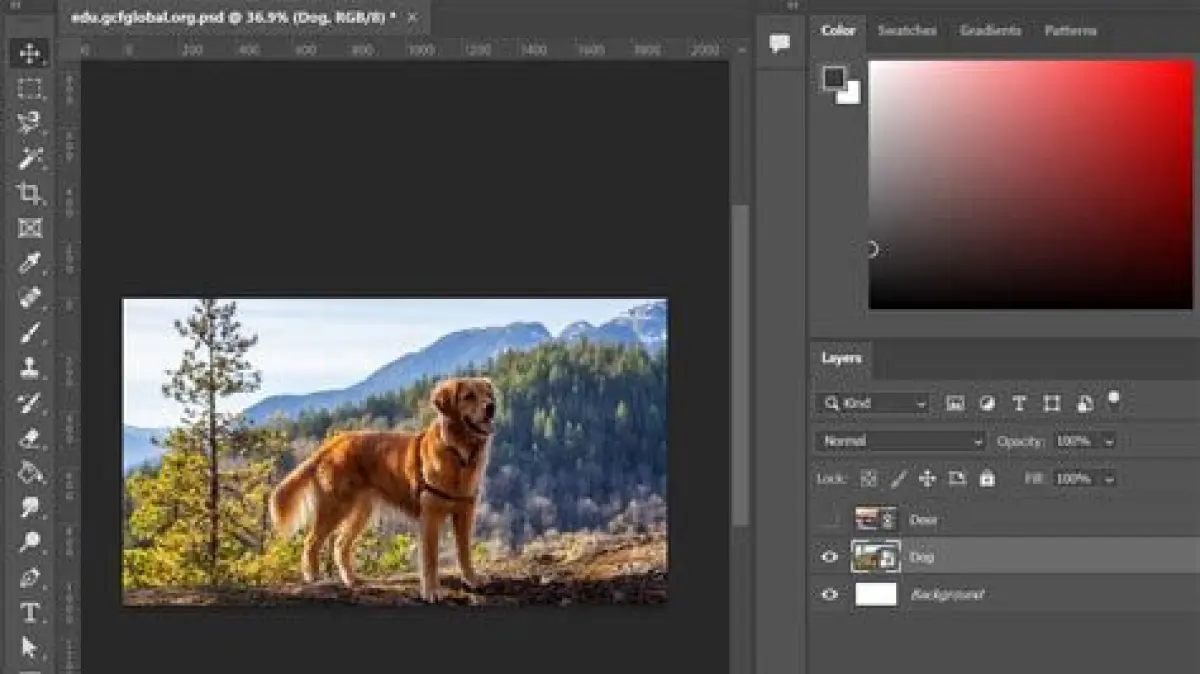Expand the Opacity percentage dropdown

click(x=1108, y=441)
